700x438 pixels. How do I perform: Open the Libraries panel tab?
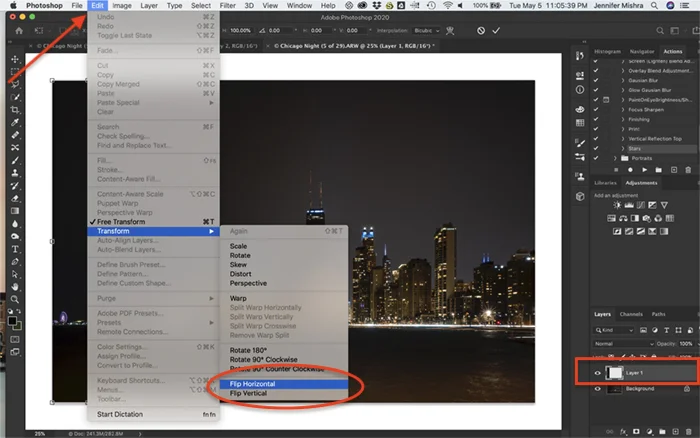[x=606, y=183]
